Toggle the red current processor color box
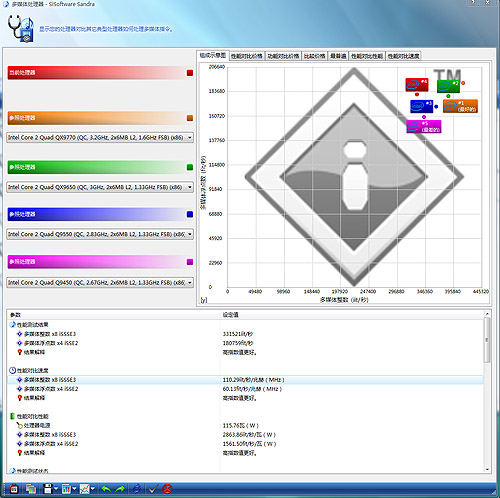The height and width of the screenshot is (498, 500). click(190, 73)
